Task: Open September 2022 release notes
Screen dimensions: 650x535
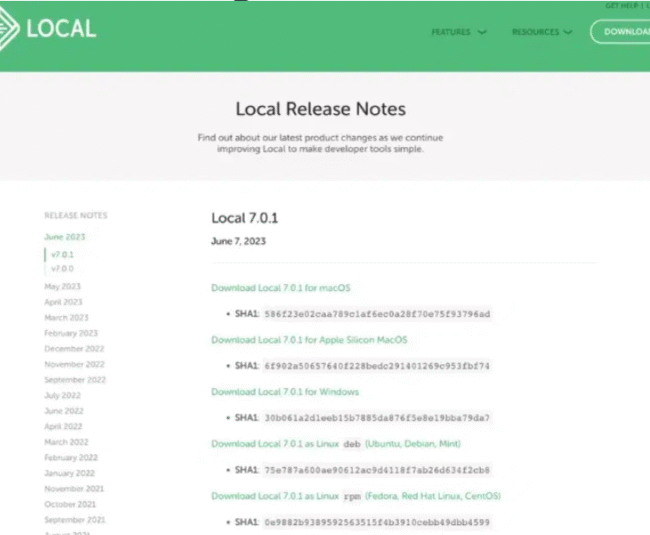Action: click(x=75, y=380)
